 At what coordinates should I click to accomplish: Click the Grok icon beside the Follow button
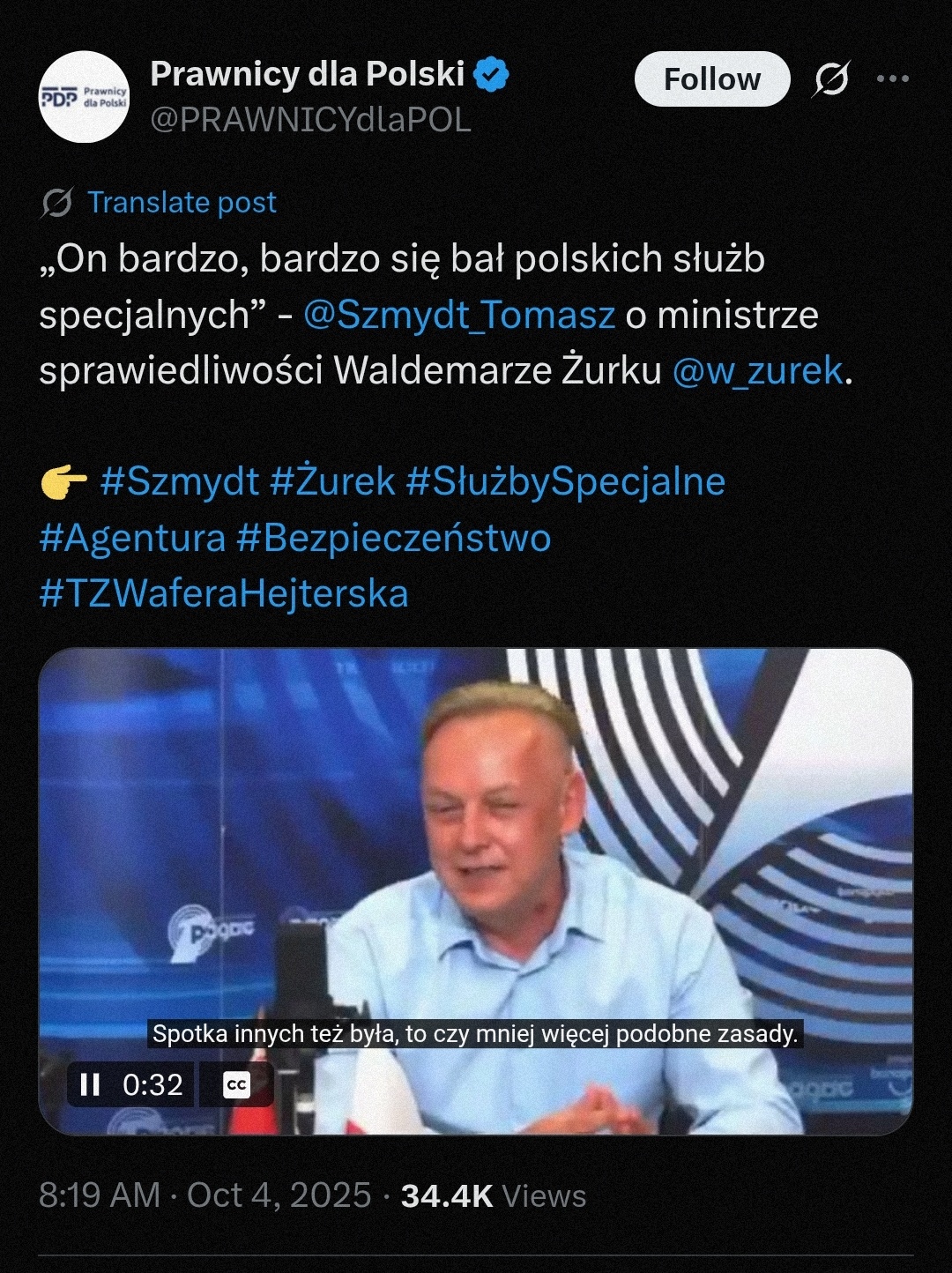831,79
